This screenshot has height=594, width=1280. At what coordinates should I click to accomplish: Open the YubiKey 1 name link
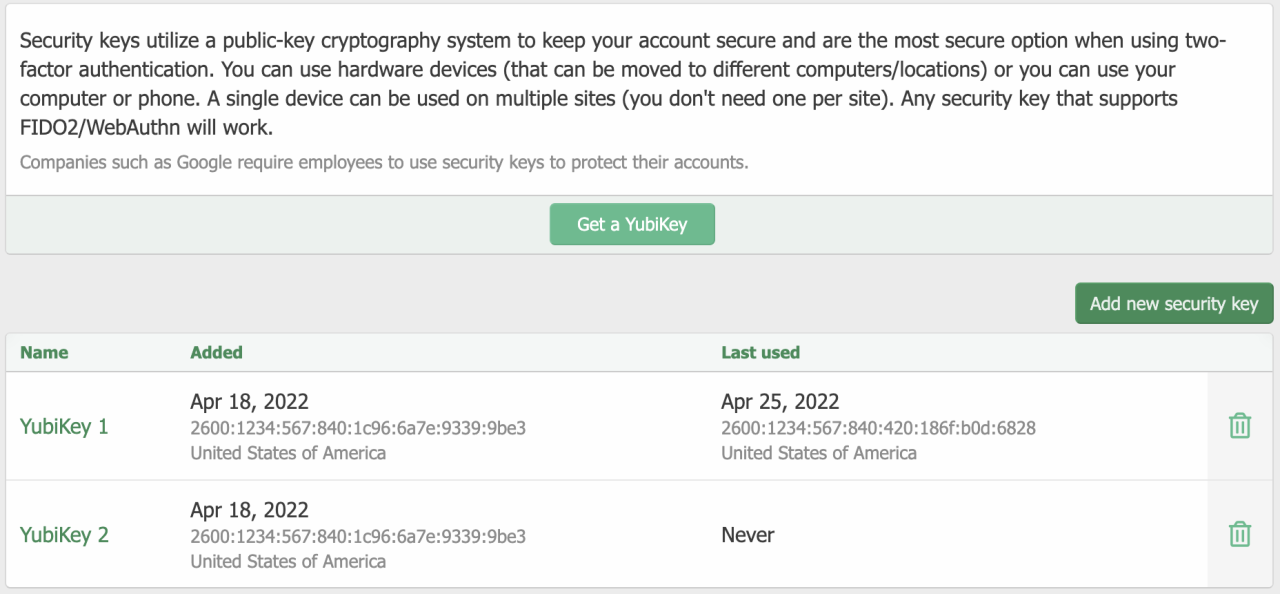click(64, 427)
